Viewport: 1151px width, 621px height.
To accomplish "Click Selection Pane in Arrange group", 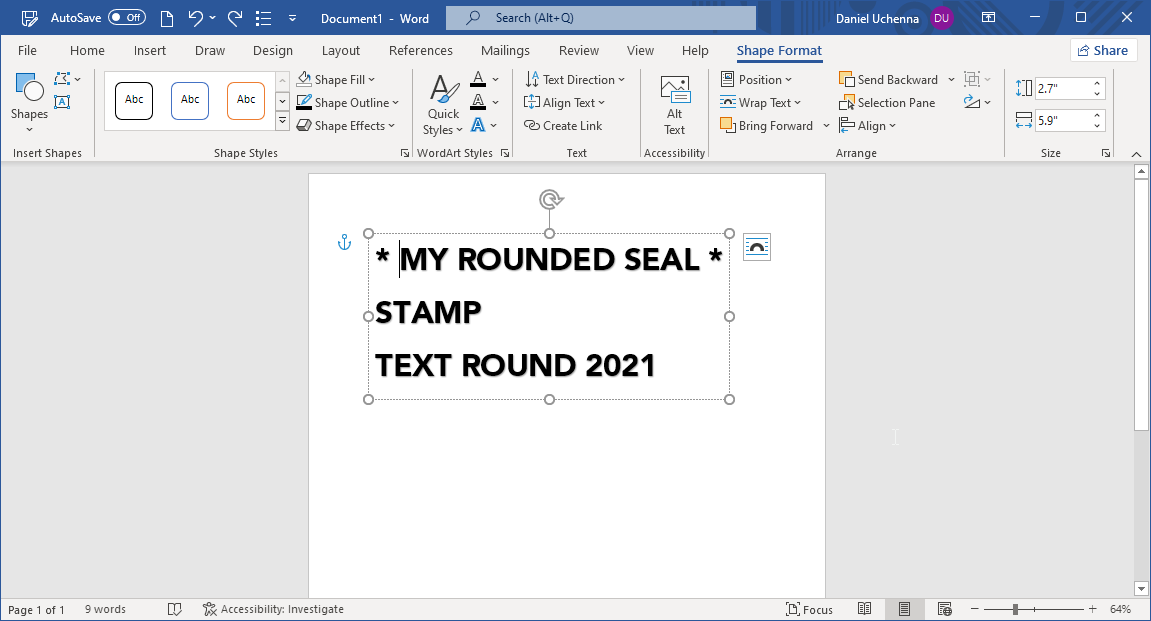I will coord(888,102).
